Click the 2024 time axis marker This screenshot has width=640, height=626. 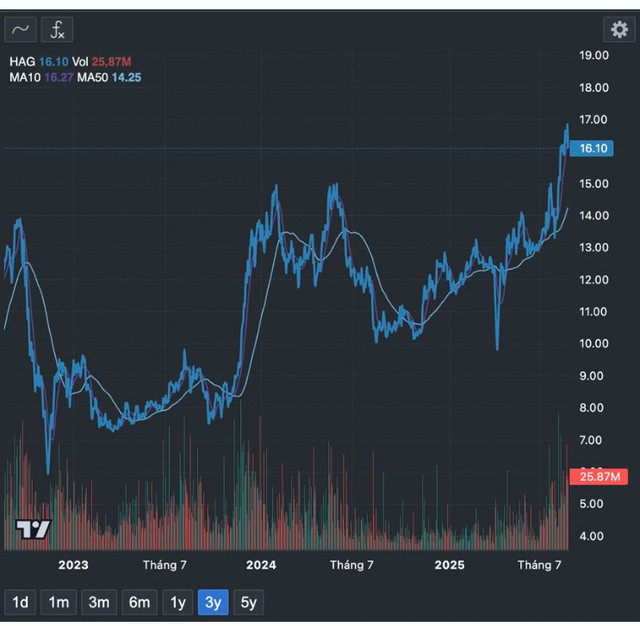click(x=261, y=565)
